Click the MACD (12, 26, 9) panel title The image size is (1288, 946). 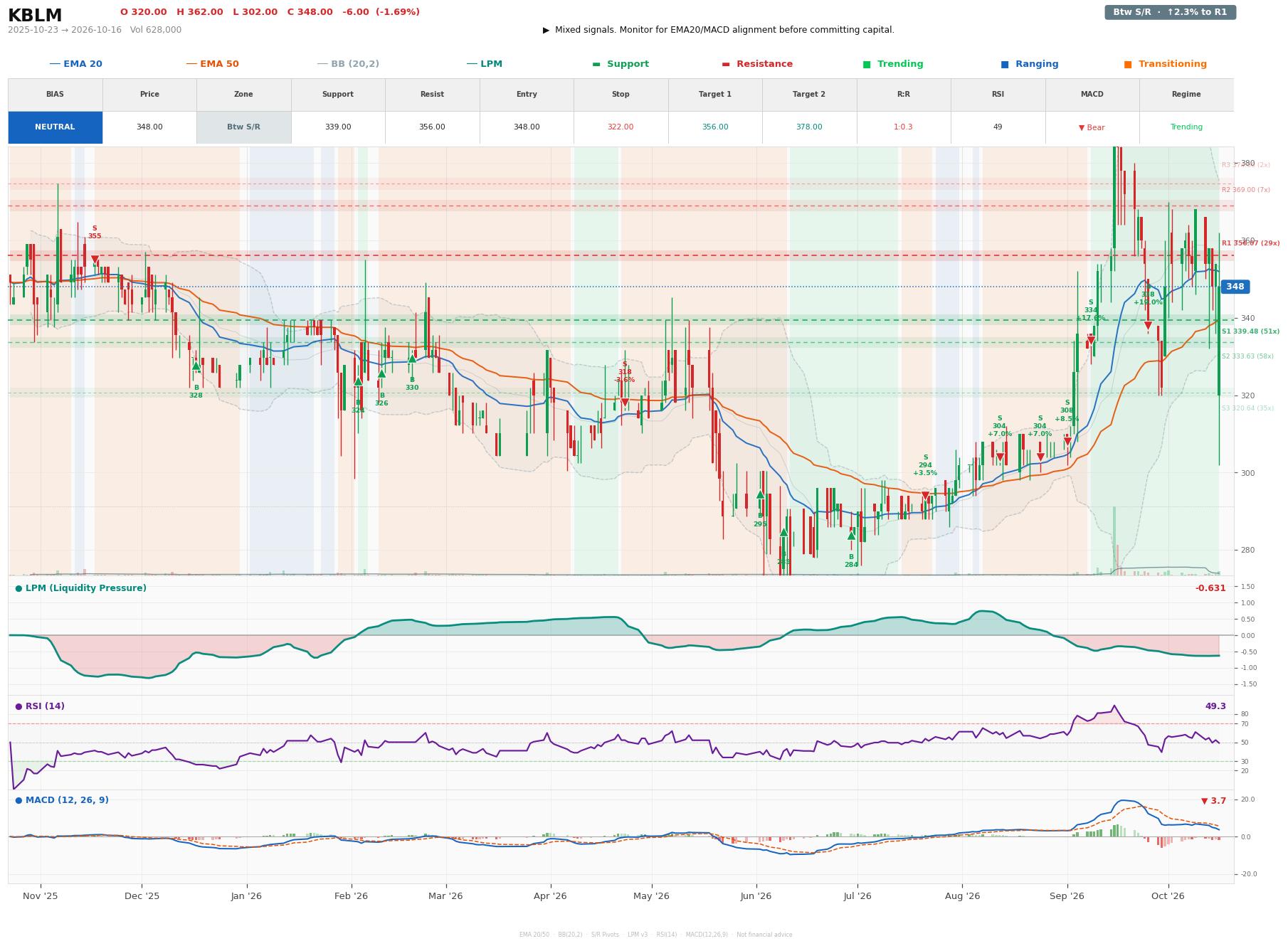click(x=62, y=800)
